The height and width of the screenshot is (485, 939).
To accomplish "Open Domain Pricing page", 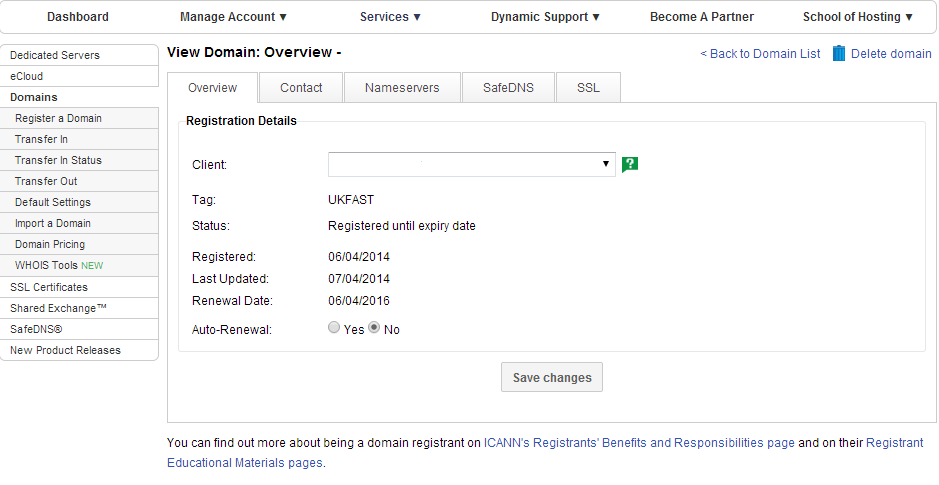I will click(x=79, y=244).
